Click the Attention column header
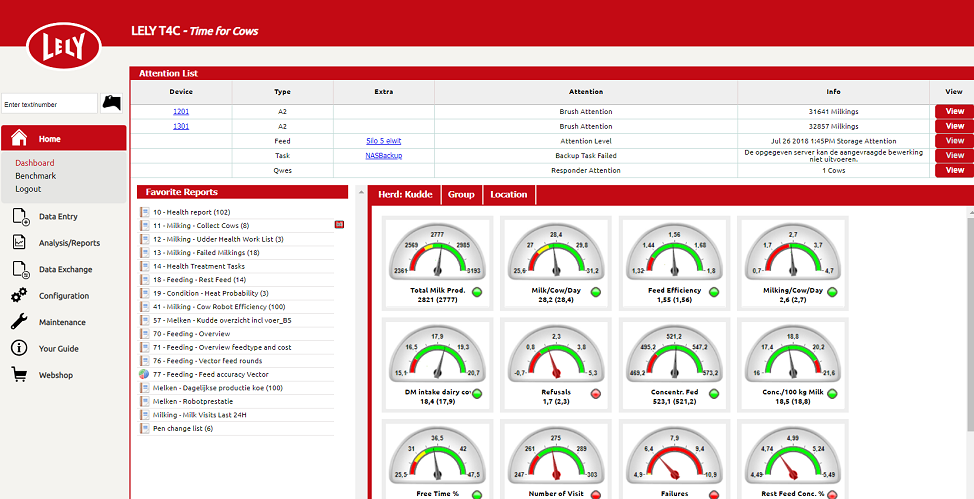 click(586, 92)
